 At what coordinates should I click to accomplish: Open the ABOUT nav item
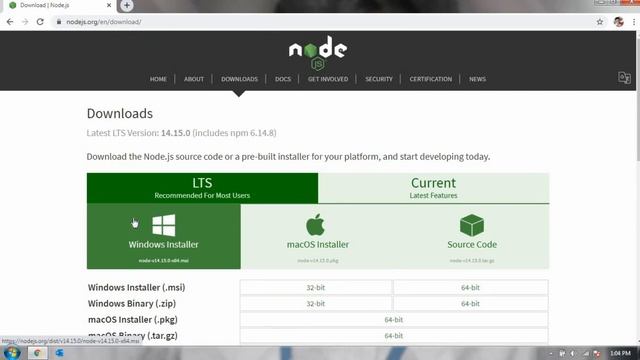point(194,79)
